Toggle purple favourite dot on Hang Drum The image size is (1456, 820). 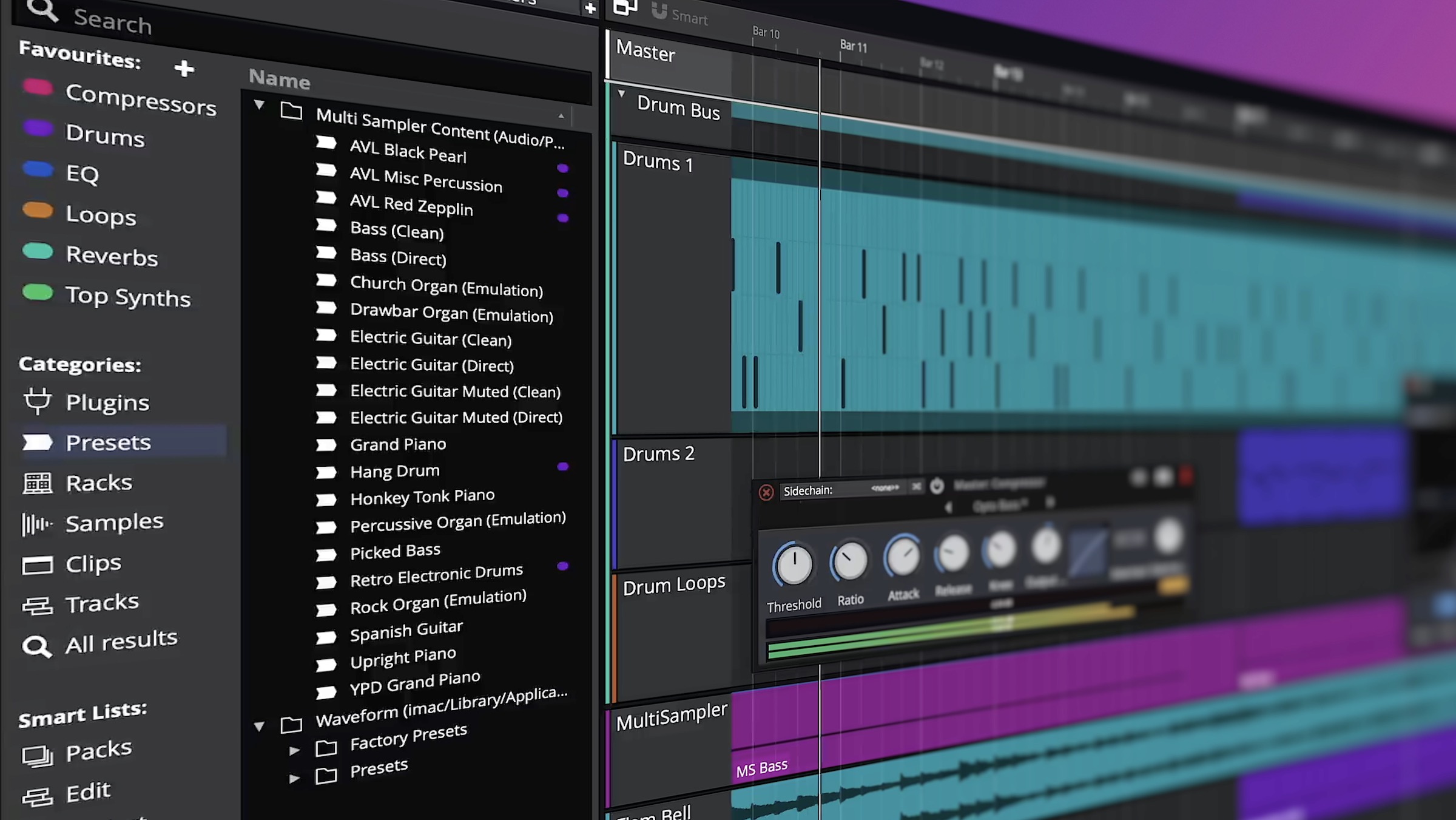[563, 467]
